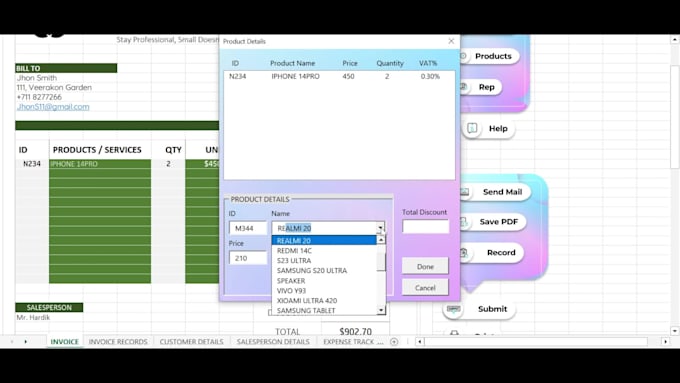680x383 pixels.
Task: Click the Total Discount input field
Action: click(x=425, y=226)
